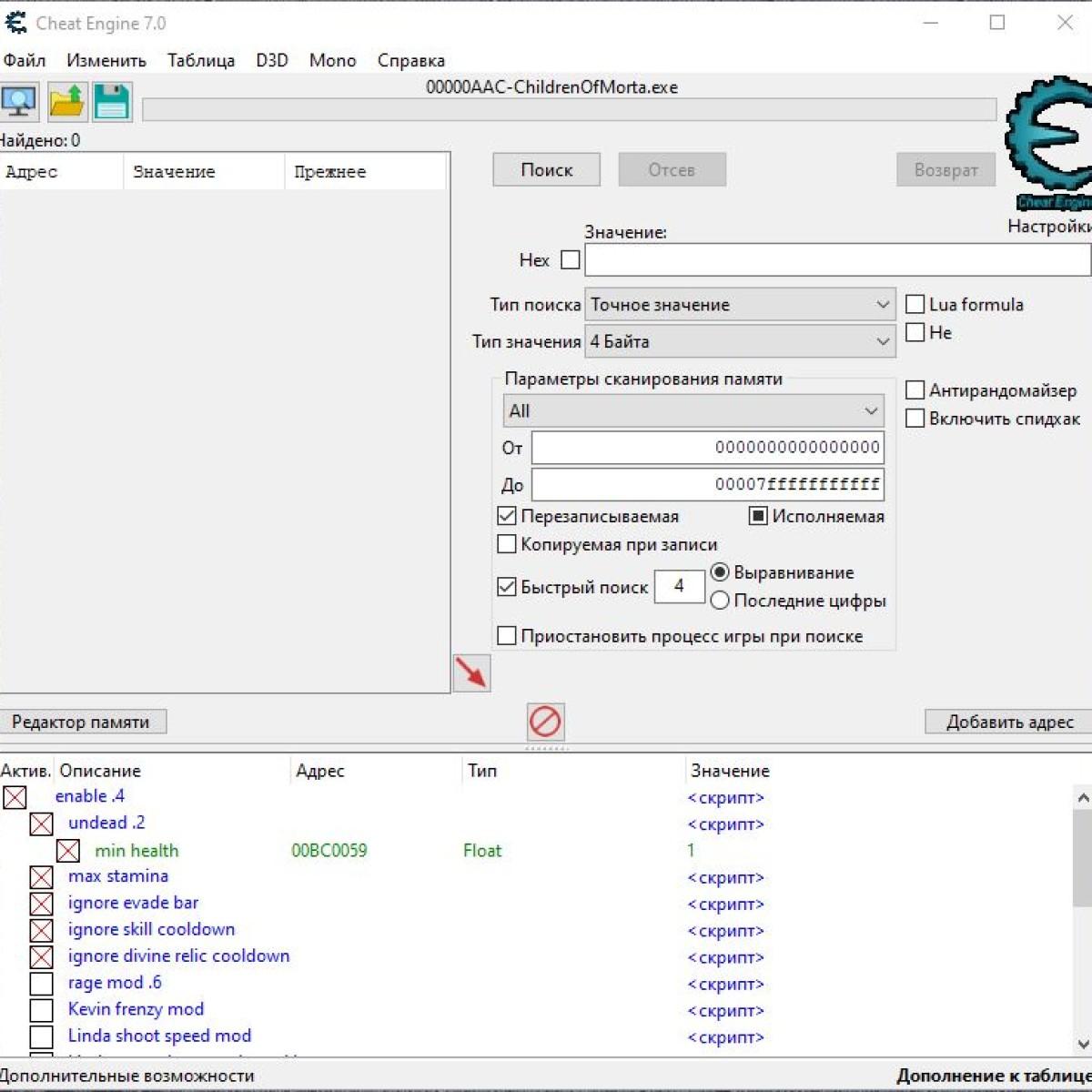Open the 'Таблица' menu
Screen dimensions: 1092x1092
[200, 61]
